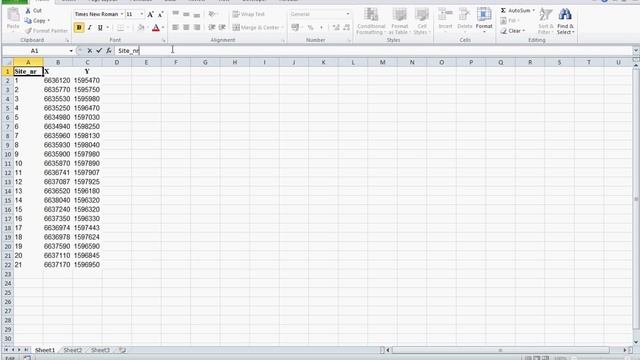Click the Fill Color bucket icon

(x=141, y=28)
